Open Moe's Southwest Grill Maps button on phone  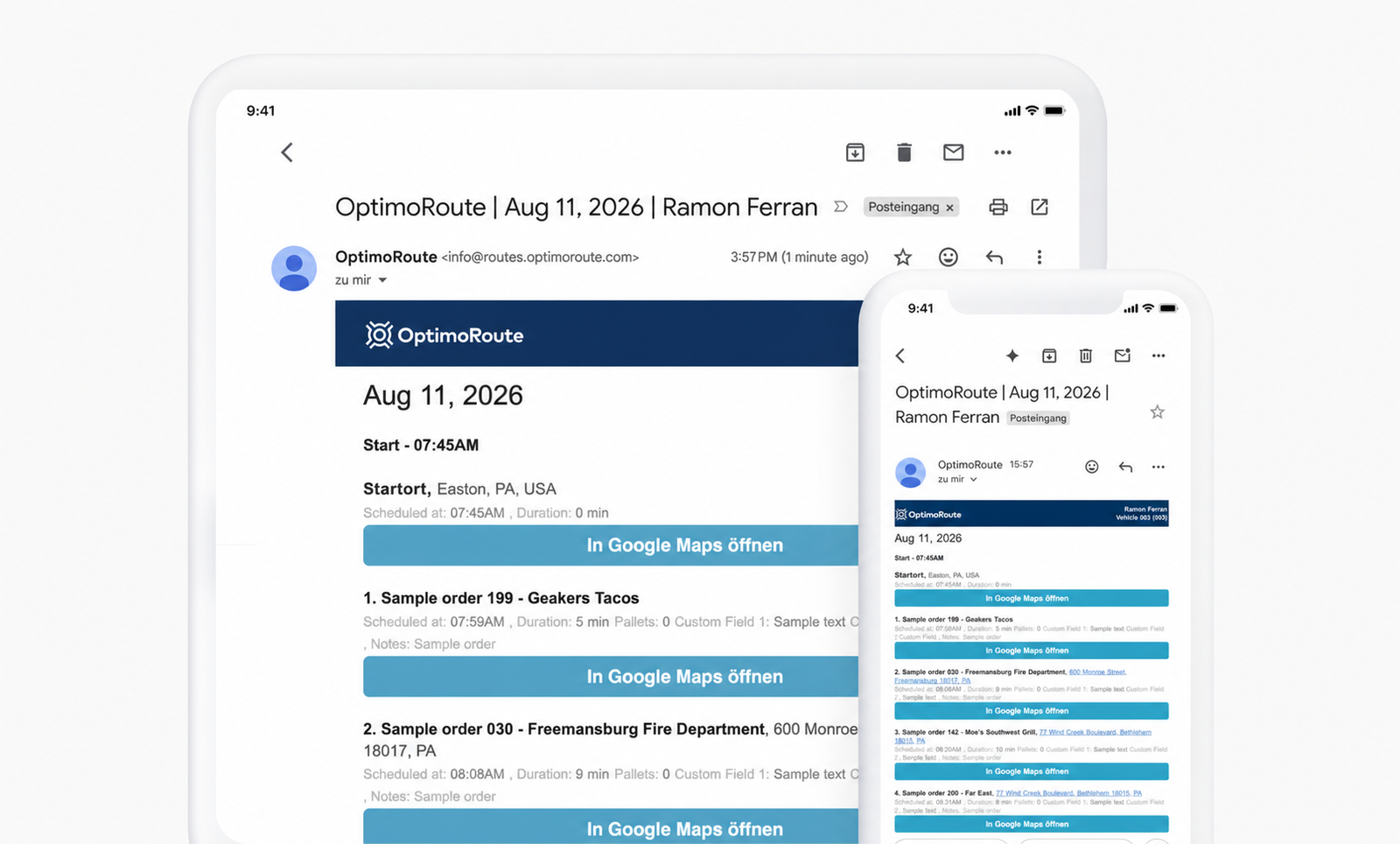click(x=1032, y=771)
